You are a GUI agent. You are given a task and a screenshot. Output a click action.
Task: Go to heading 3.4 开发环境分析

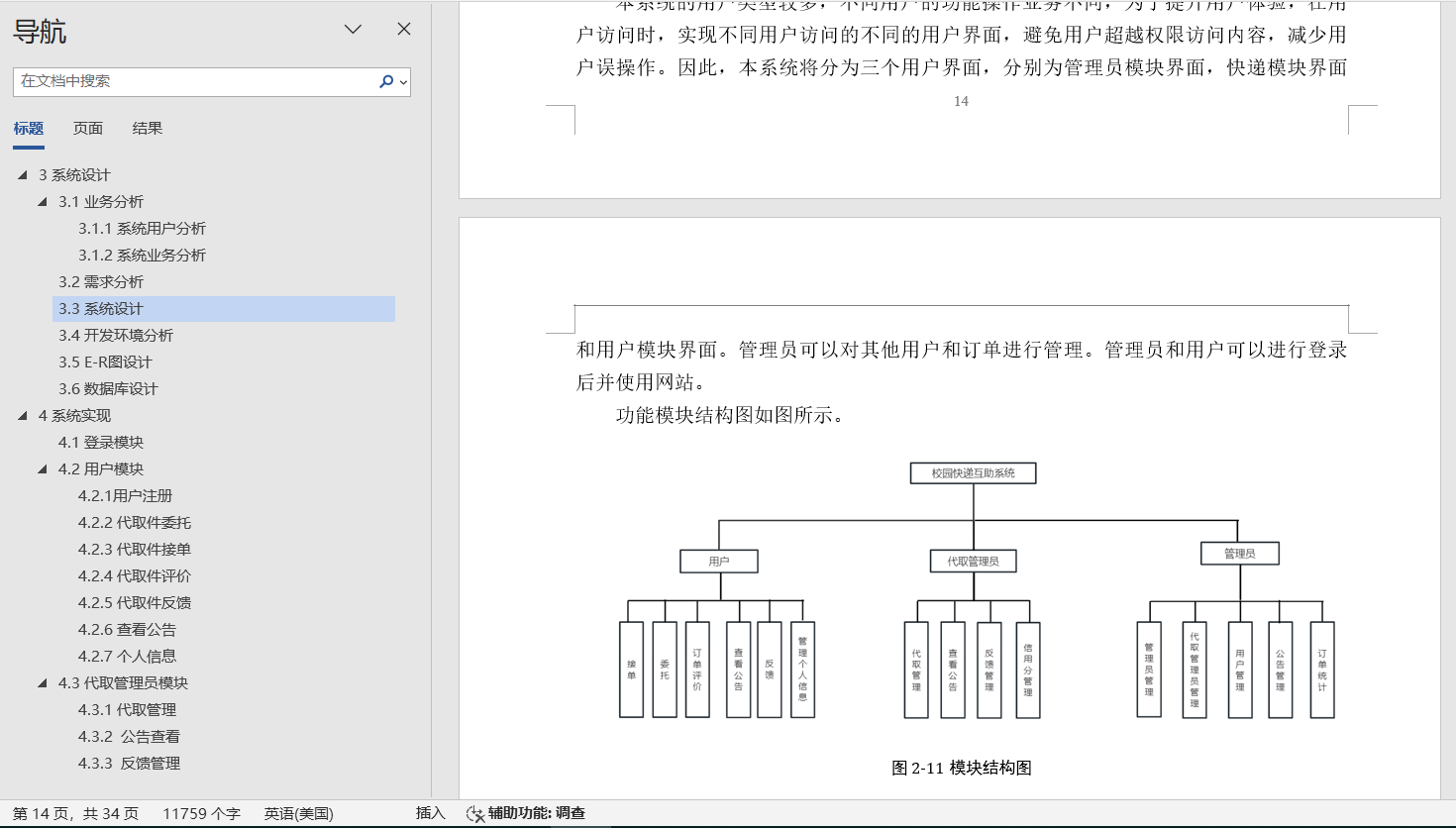point(116,336)
